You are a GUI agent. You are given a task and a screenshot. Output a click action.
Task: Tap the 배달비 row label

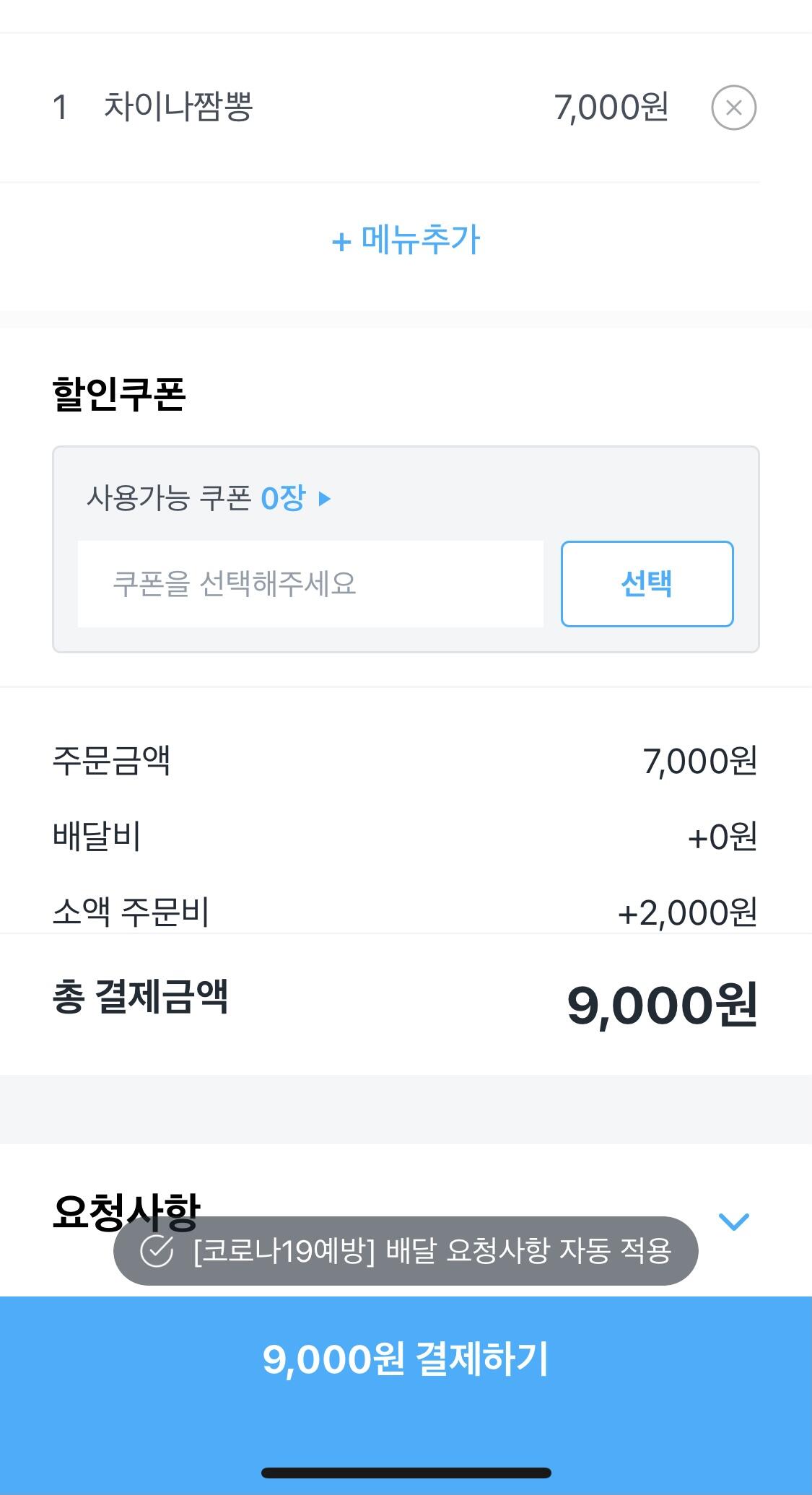click(x=97, y=836)
